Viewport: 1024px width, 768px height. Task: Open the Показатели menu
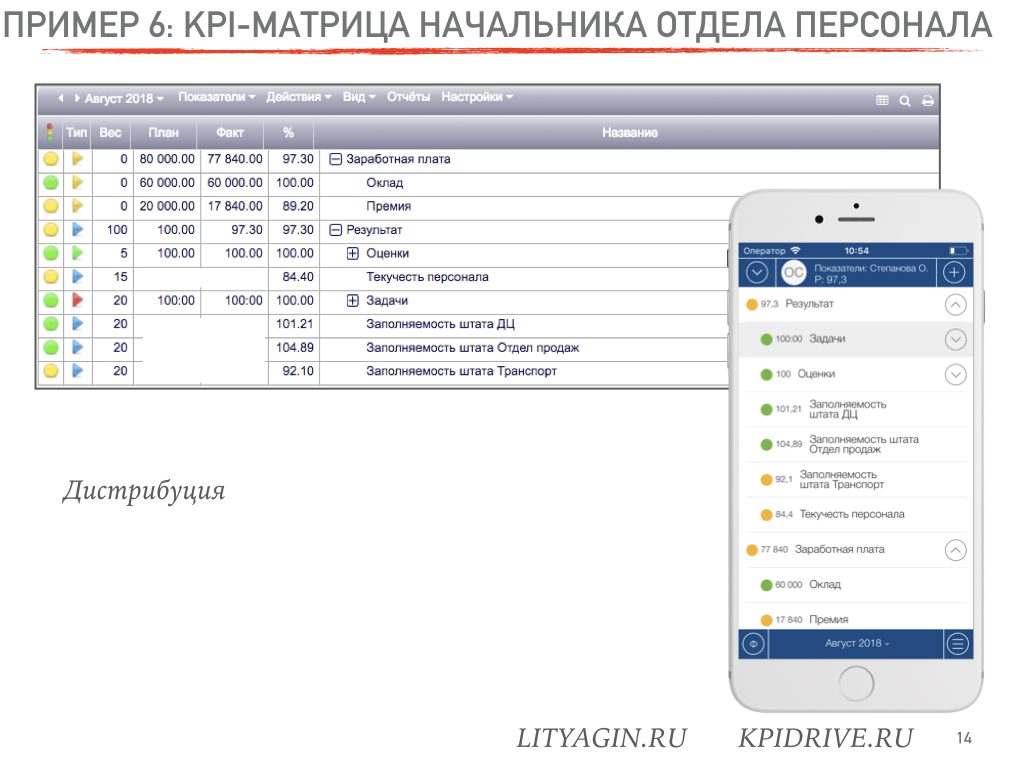[216, 97]
